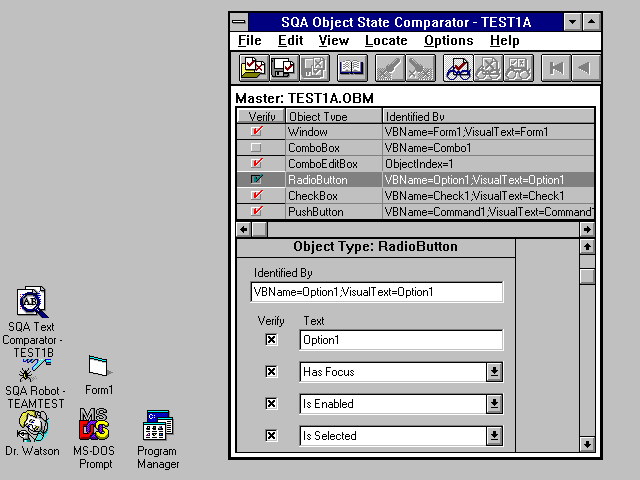Image resolution: width=640 pixels, height=480 pixels.
Task: Expand the Has Focus dropdown
Action: [494, 372]
